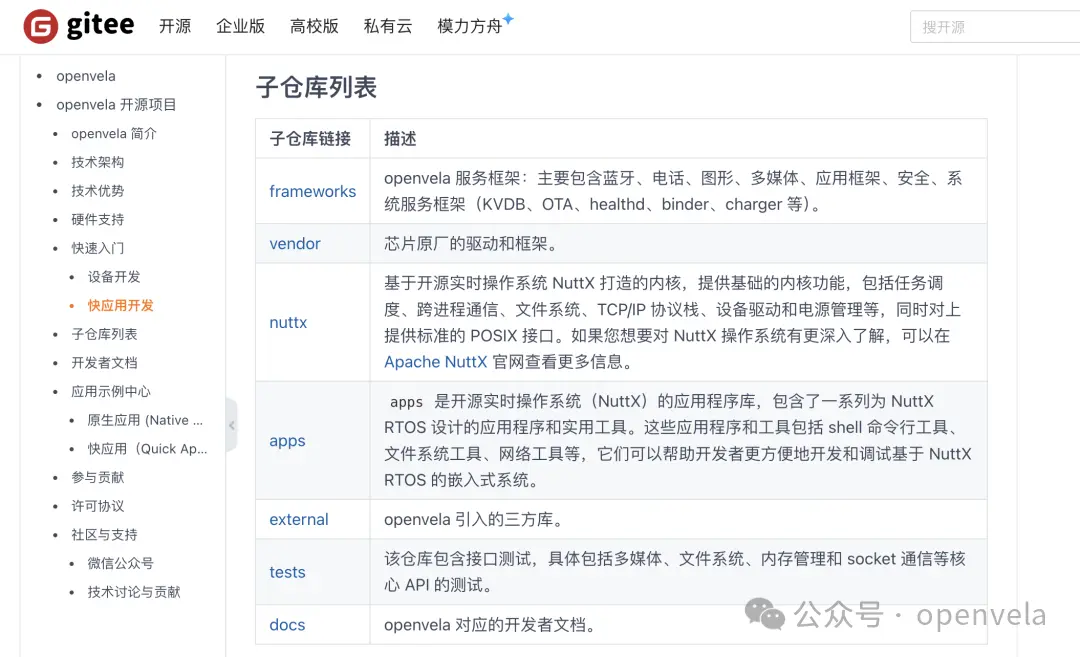
Task: Open the frameworks repository link
Action: pos(313,191)
